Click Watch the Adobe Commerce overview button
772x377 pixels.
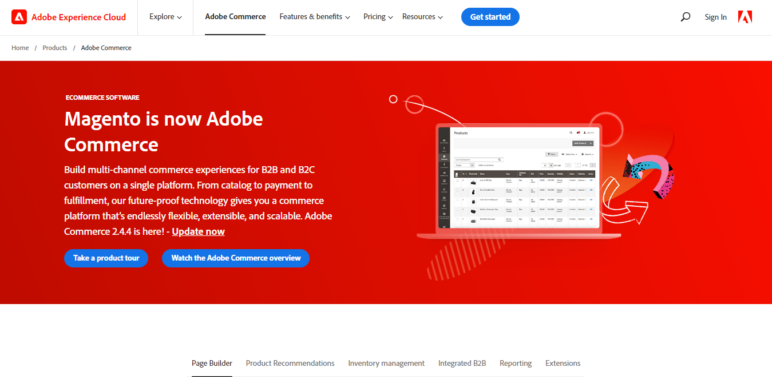[236, 258]
